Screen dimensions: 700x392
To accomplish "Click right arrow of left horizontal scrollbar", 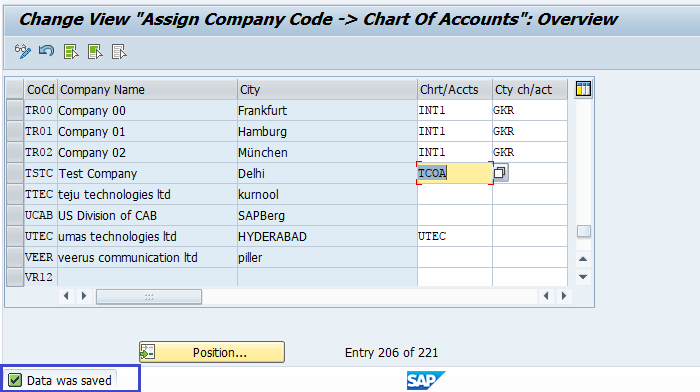I will 83,296.
